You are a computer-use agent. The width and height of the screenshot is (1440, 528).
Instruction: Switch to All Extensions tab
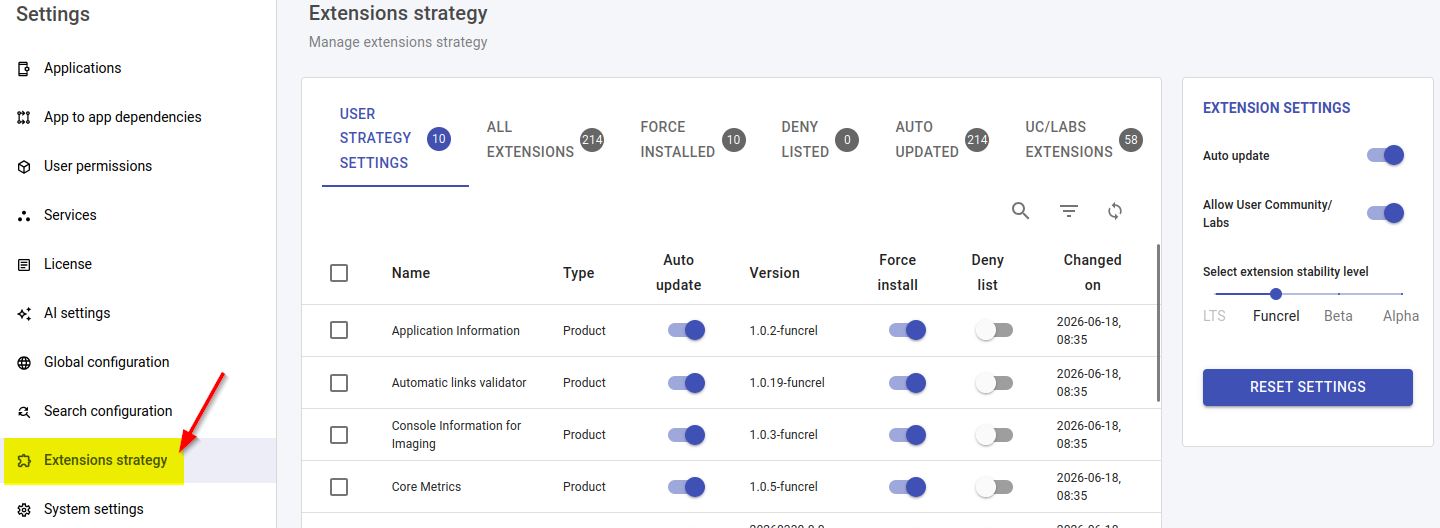pyautogui.click(x=545, y=139)
